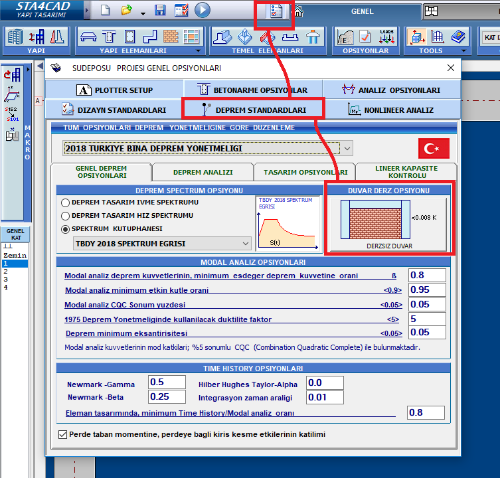Open the DEPREM ANALIZI sub-tab
The image size is (500, 478).
(x=203, y=172)
